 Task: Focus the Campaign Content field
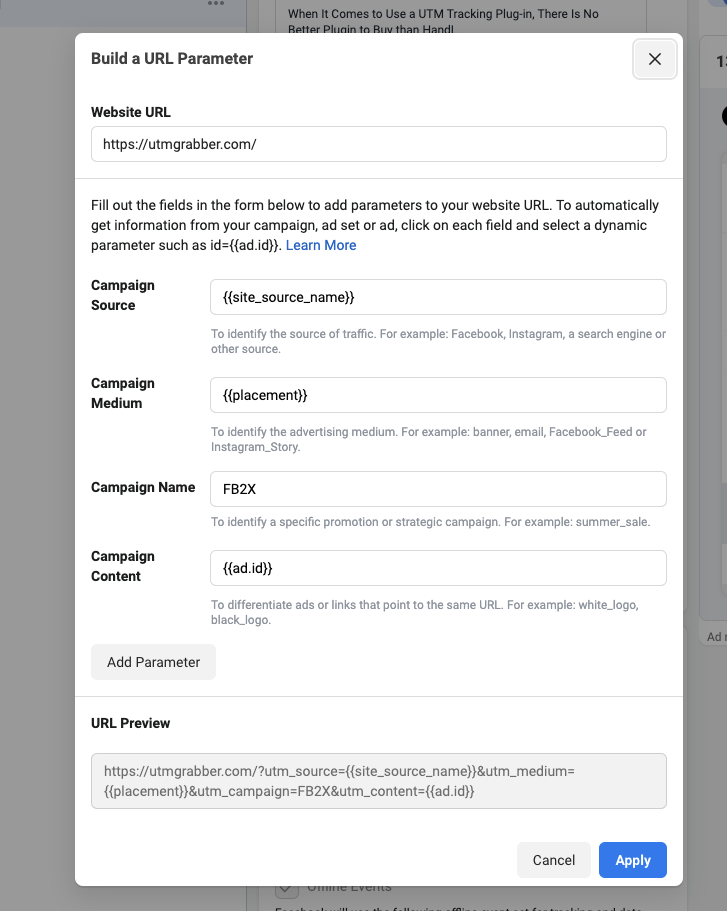coord(438,568)
